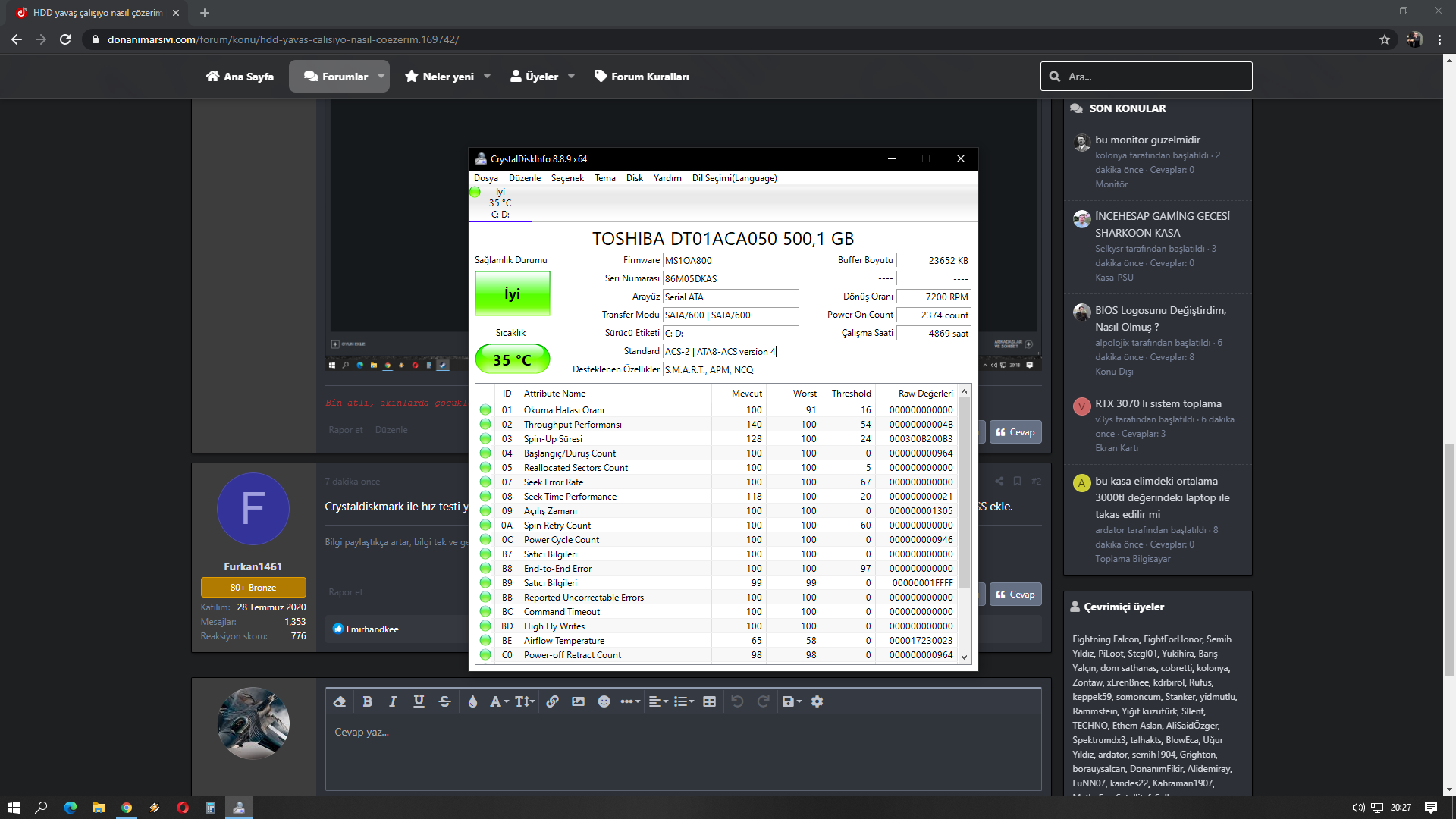1456x819 pixels.
Task: Toggle the bookmark icon on Furkan1461's post
Action: 1017,481
